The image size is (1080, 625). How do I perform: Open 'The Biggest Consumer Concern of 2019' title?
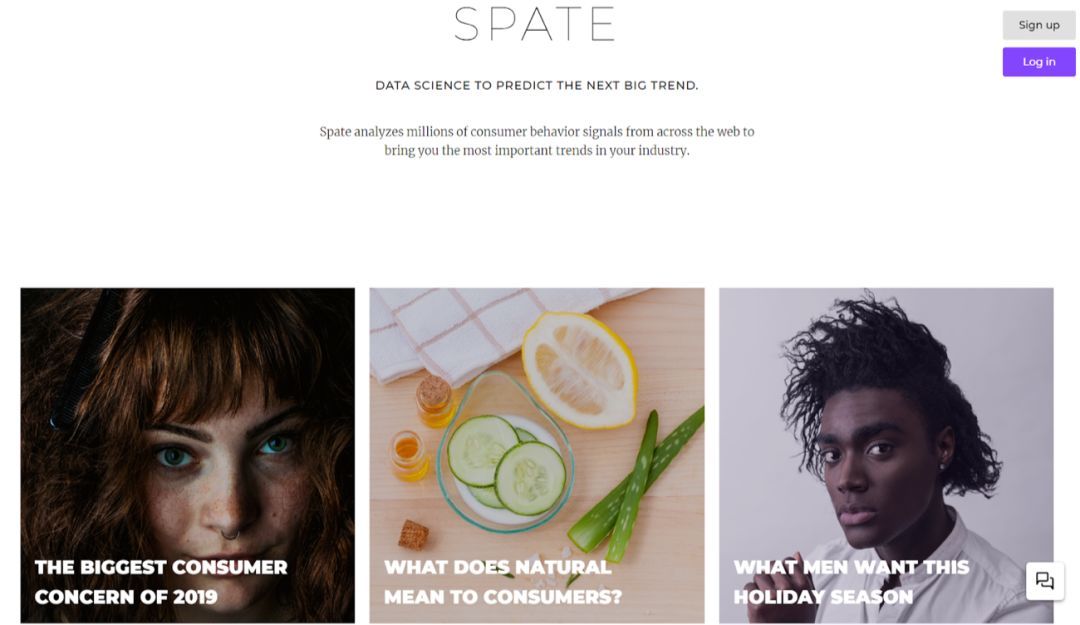[x=161, y=582]
